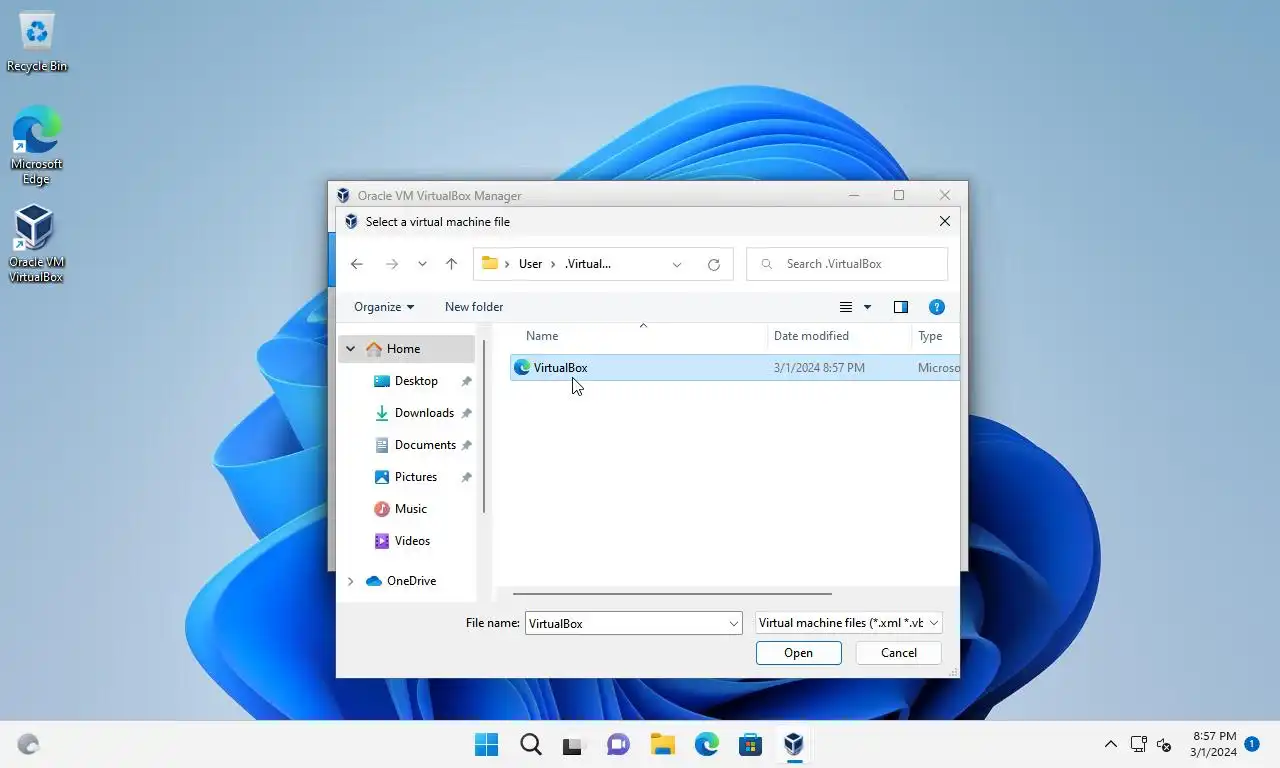This screenshot has width=1280, height=768.
Task: Unpin Desktop using its pin icon
Action: [466, 381]
